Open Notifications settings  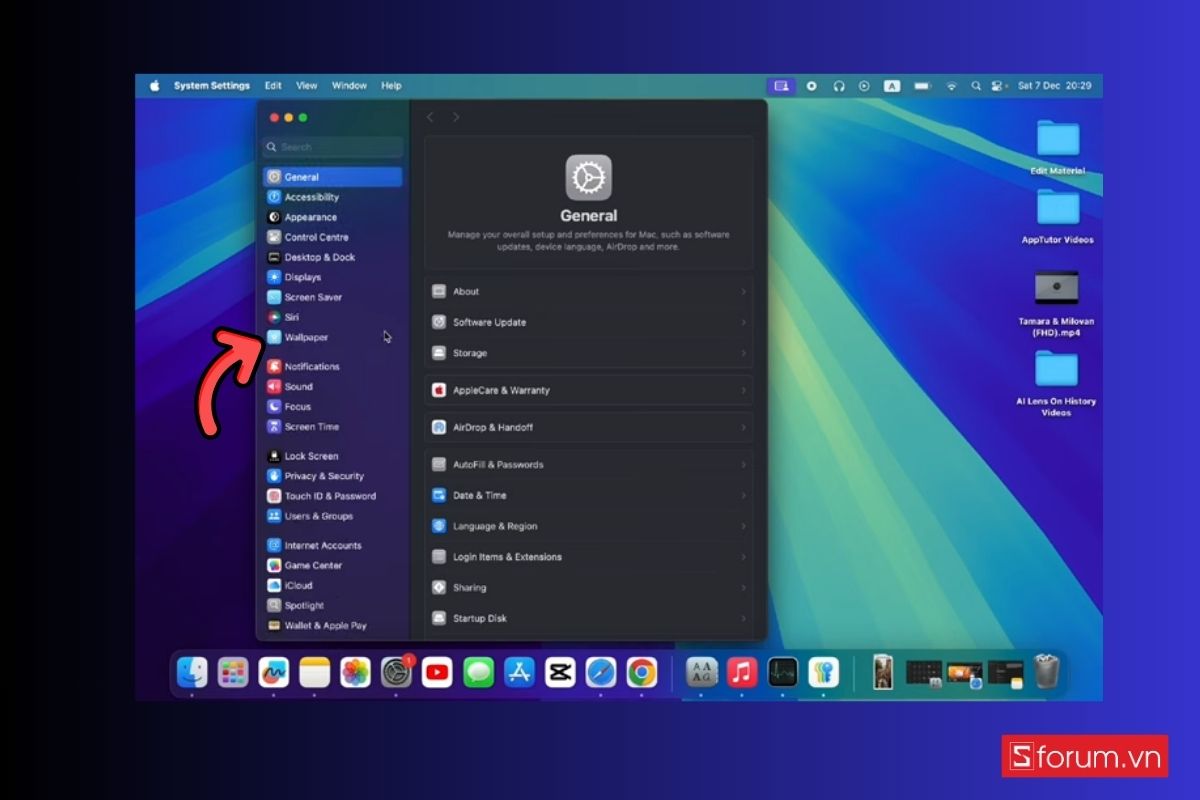(332, 366)
